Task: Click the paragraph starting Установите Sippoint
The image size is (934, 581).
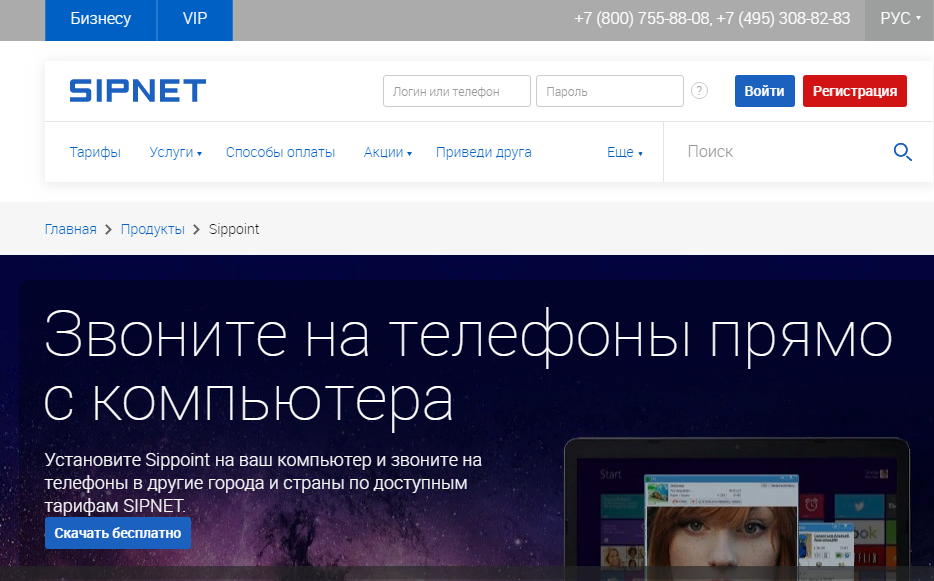Action: [263, 483]
